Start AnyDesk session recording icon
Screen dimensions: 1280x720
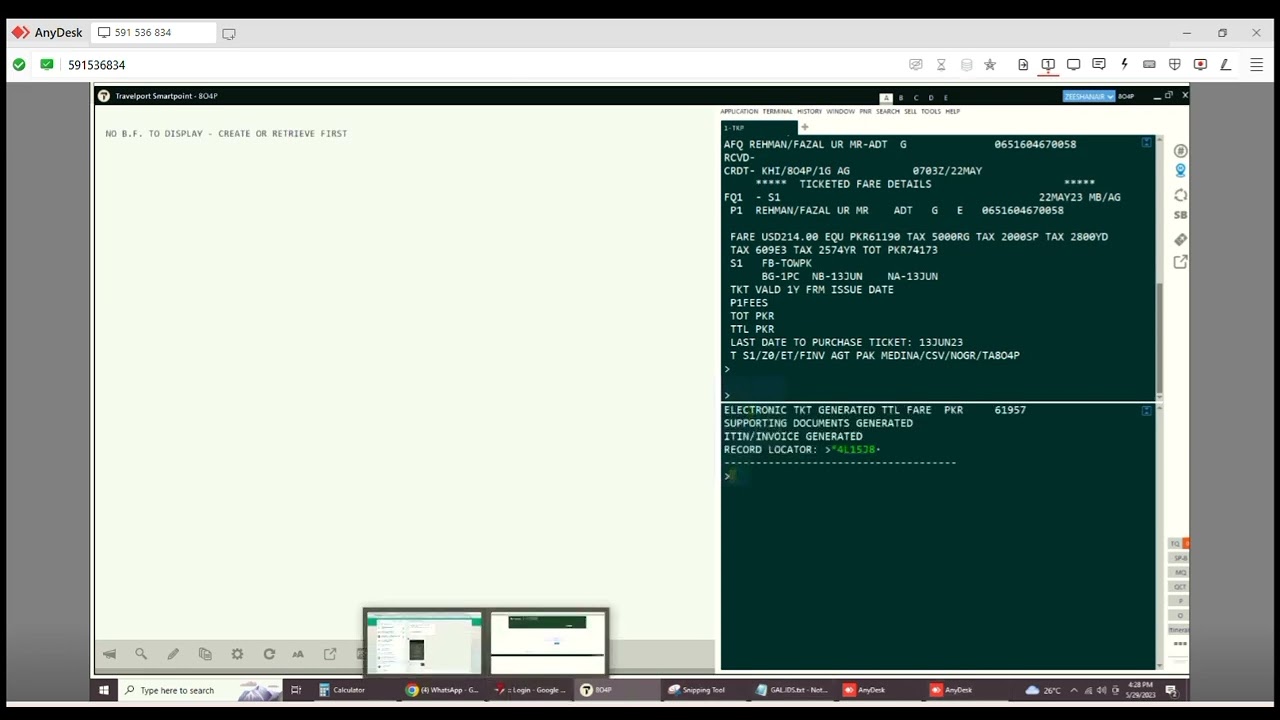tap(1200, 65)
